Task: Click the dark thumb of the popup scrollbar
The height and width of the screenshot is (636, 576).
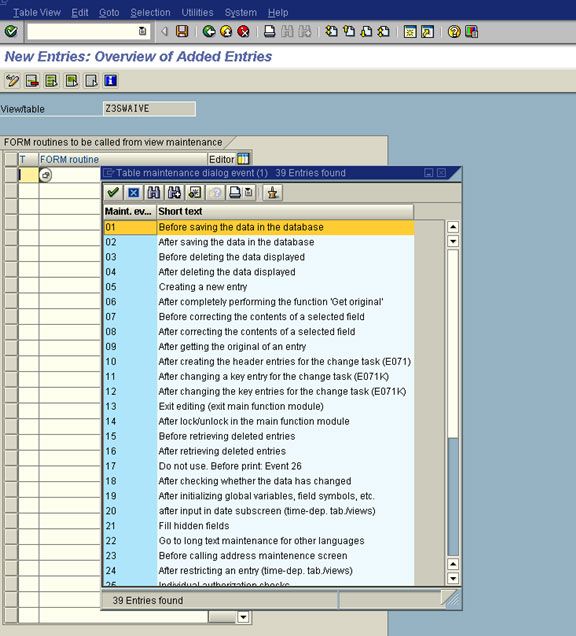Action: pos(453,497)
